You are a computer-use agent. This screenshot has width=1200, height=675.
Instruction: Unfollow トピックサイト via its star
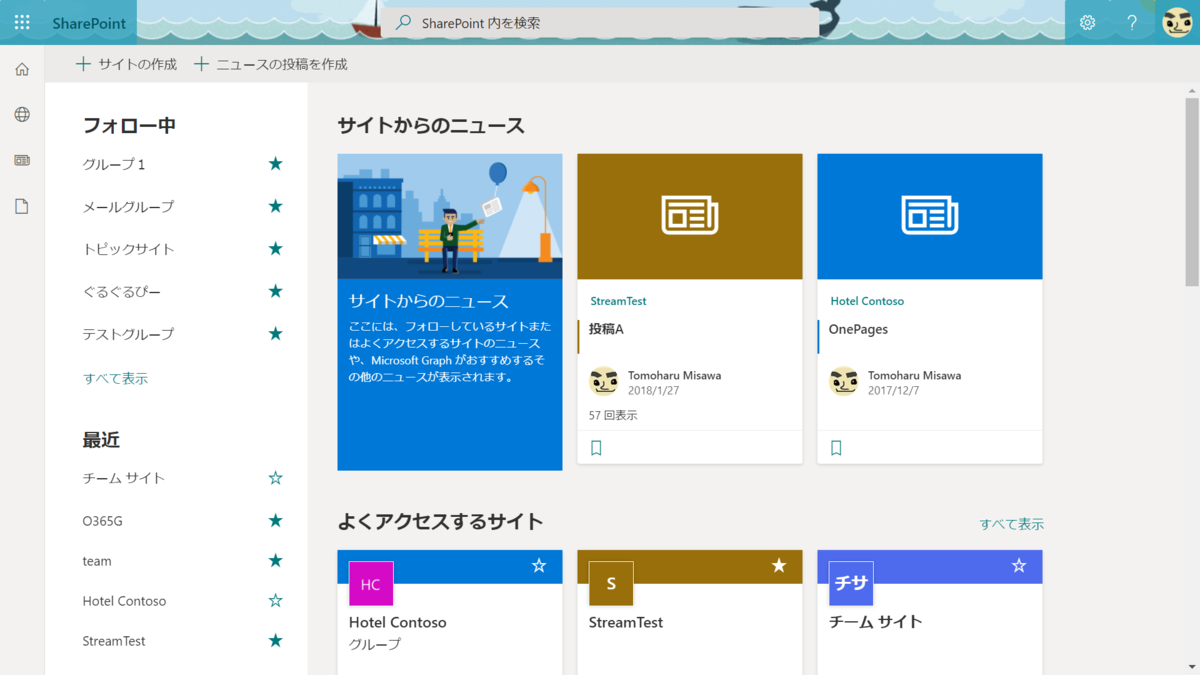276,248
